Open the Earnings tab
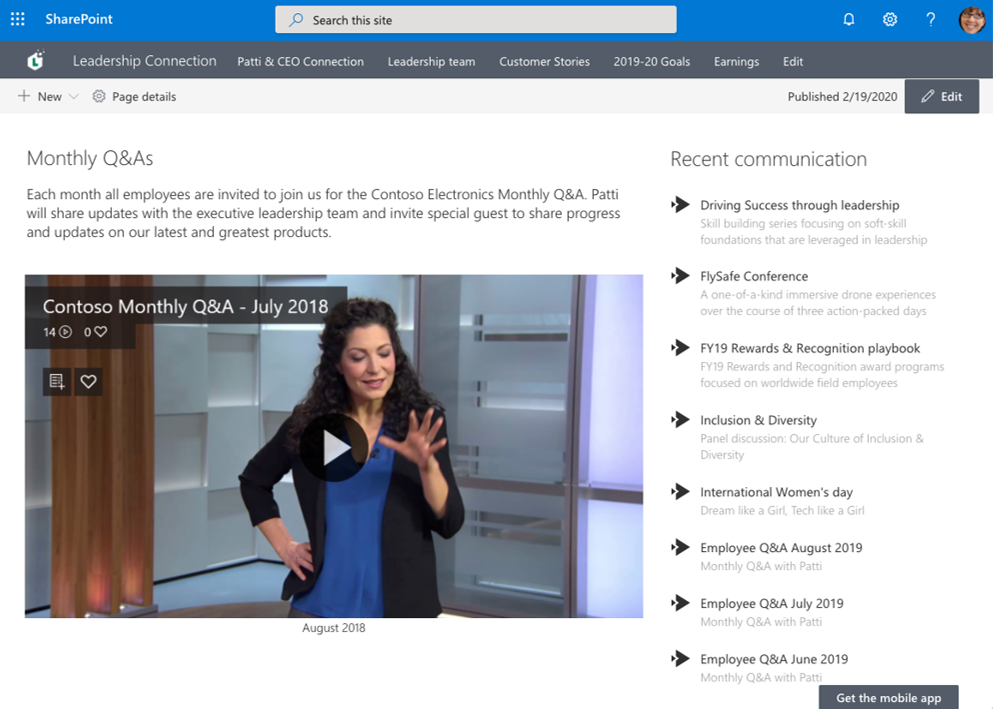The image size is (993, 709). coord(736,61)
